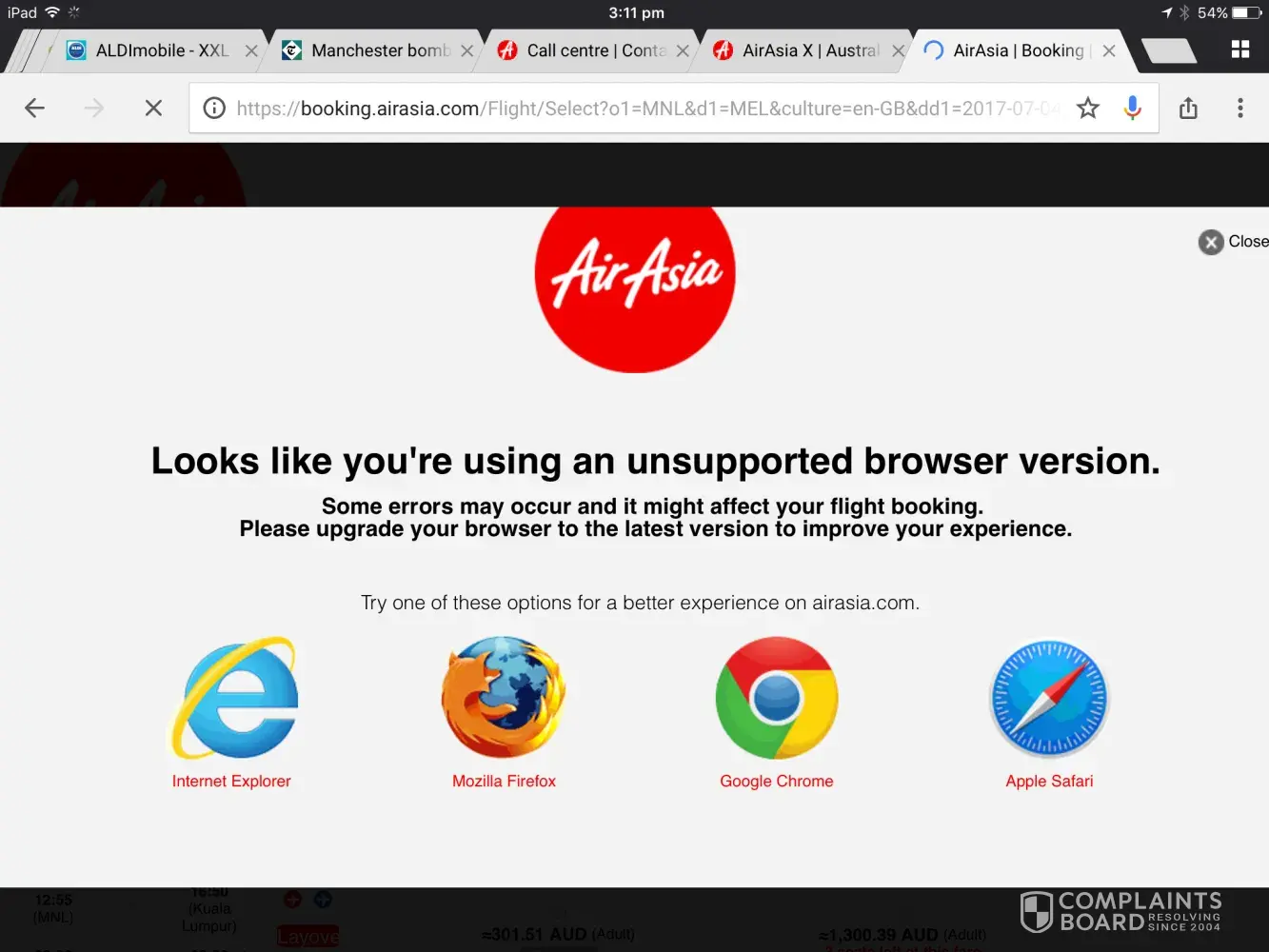1269x952 pixels.
Task: Follow the Mozilla Firefox link
Action: pos(504,782)
